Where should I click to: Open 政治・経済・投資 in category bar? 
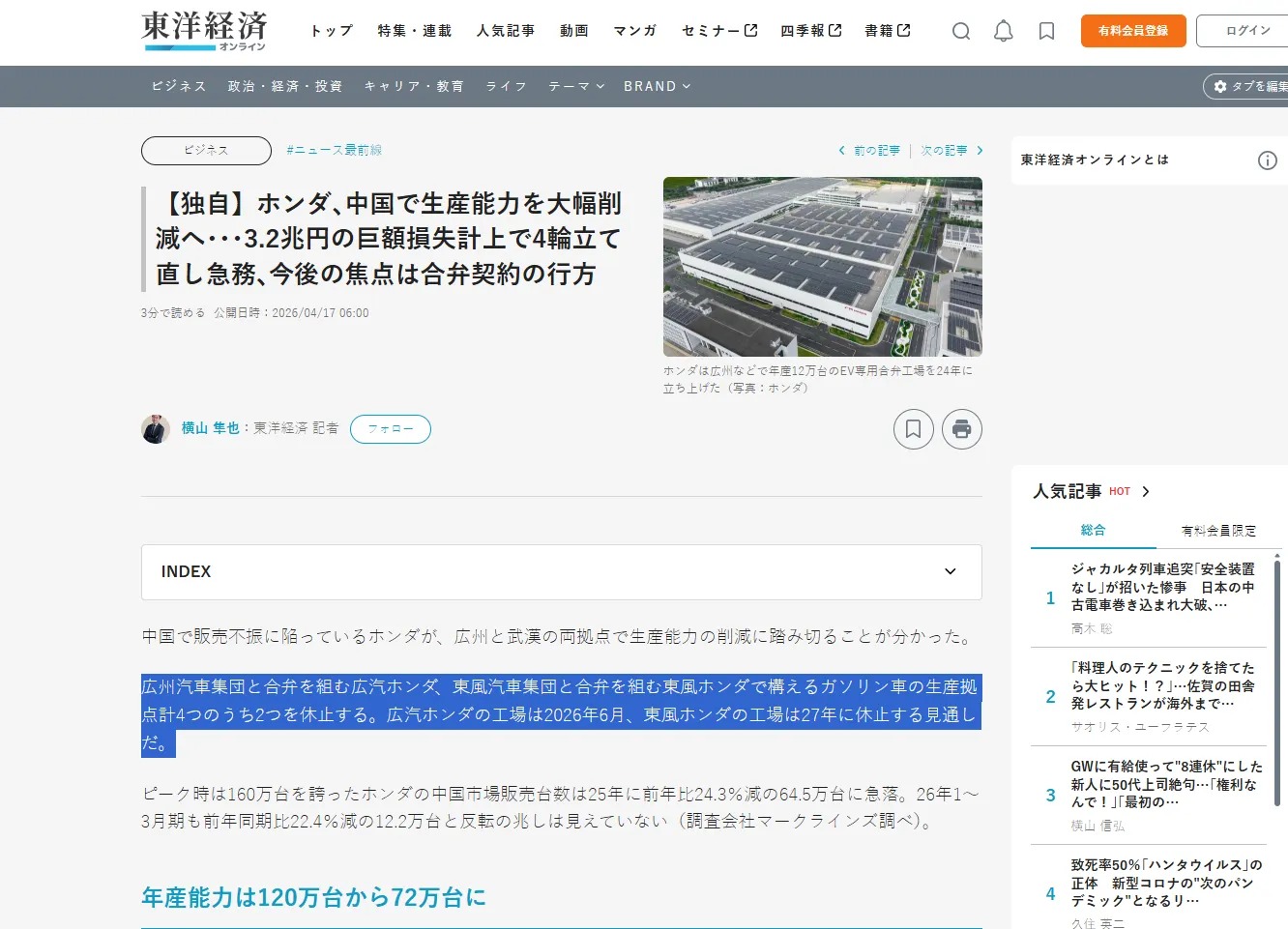(285, 86)
